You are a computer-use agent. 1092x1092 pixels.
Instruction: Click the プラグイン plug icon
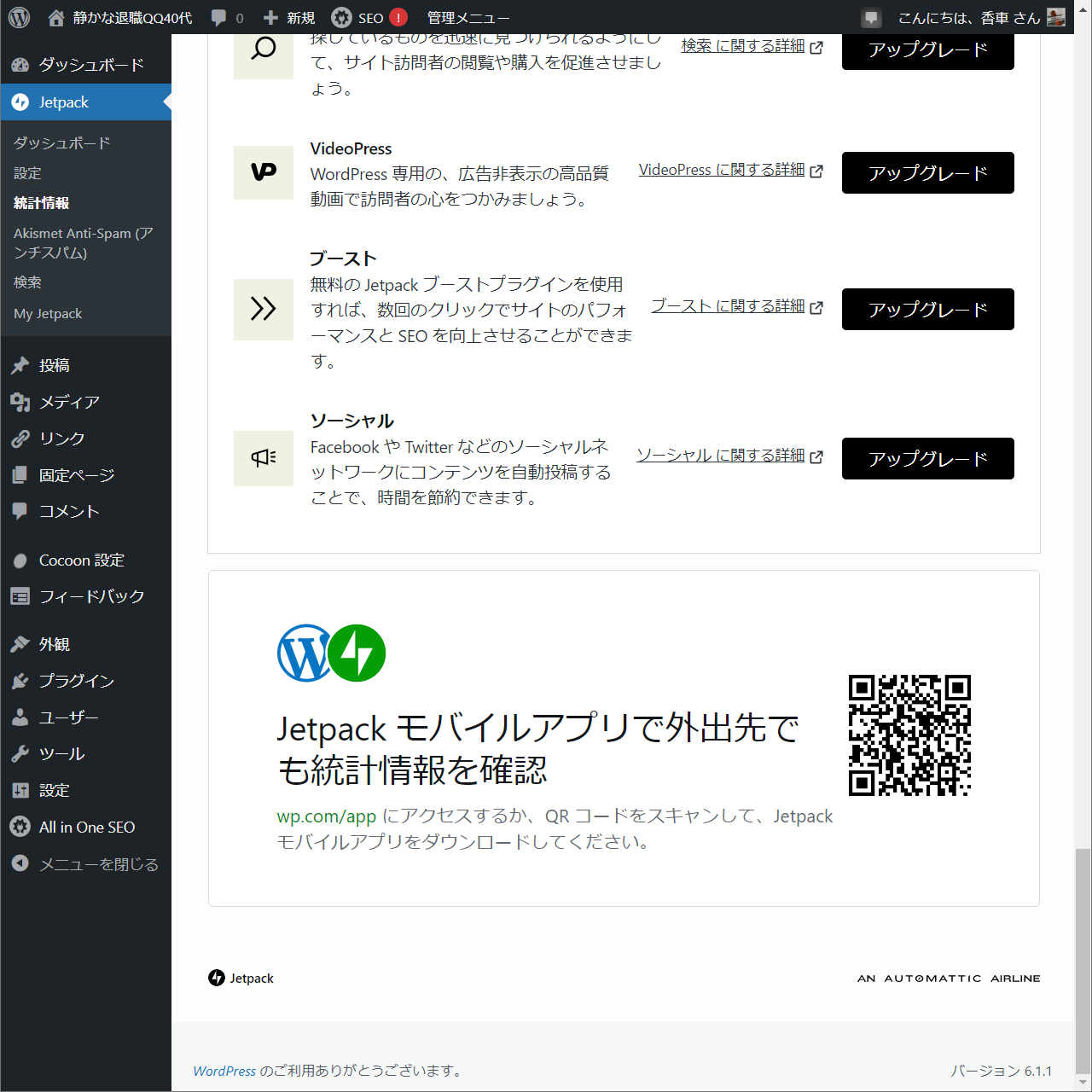[20, 681]
